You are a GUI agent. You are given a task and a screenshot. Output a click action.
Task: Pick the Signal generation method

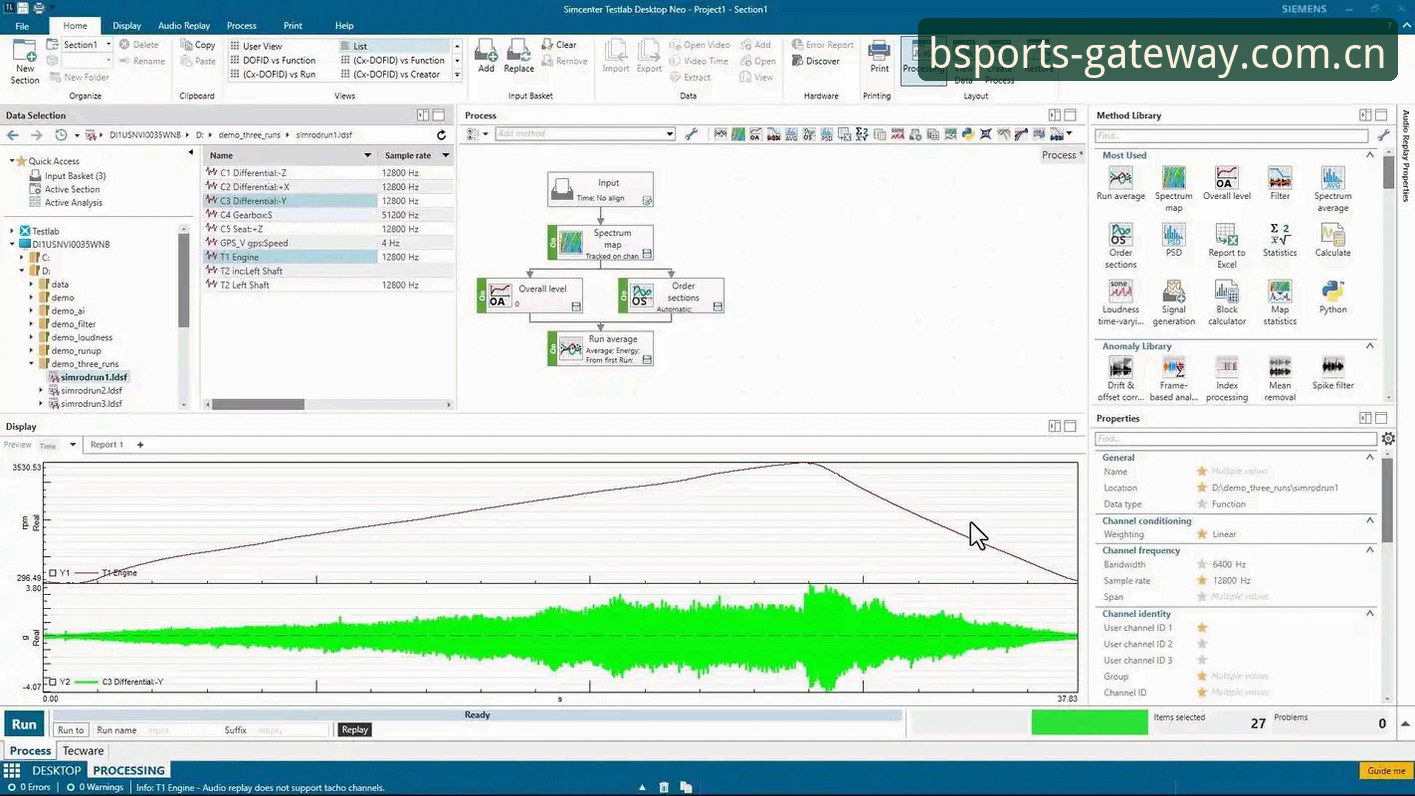(x=1173, y=291)
